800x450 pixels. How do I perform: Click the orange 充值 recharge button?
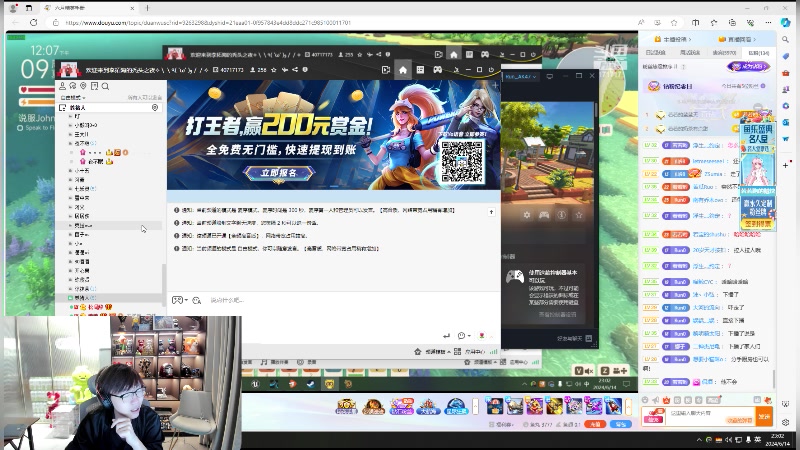point(595,424)
